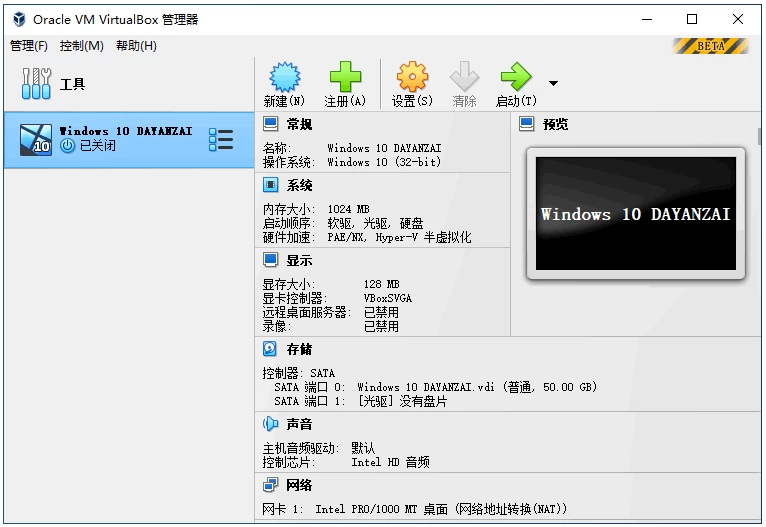Open the Help 帮助(H) menu
This screenshot has height=527, width=766.
tap(136, 46)
